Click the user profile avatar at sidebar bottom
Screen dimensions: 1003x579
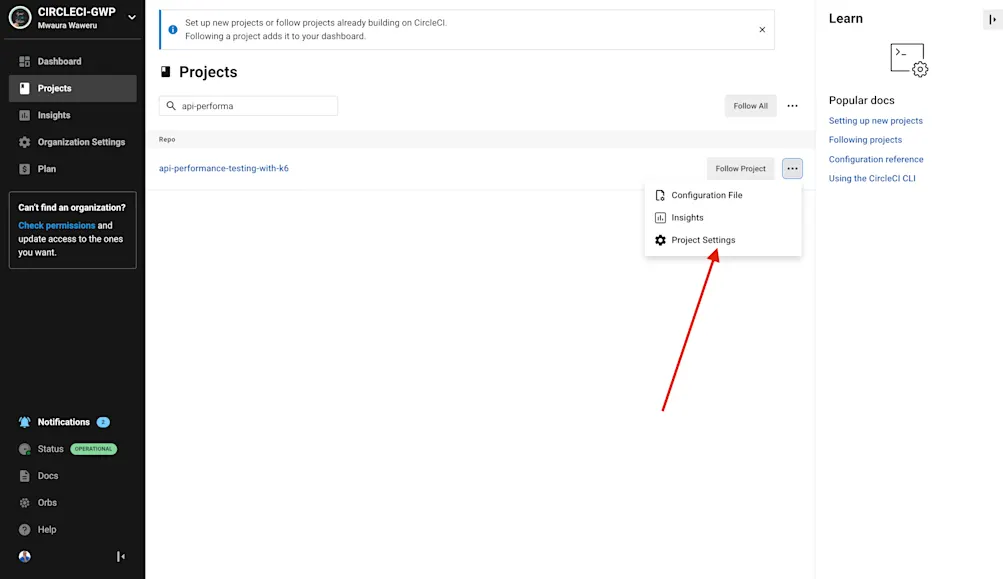click(x=24, y=557)
